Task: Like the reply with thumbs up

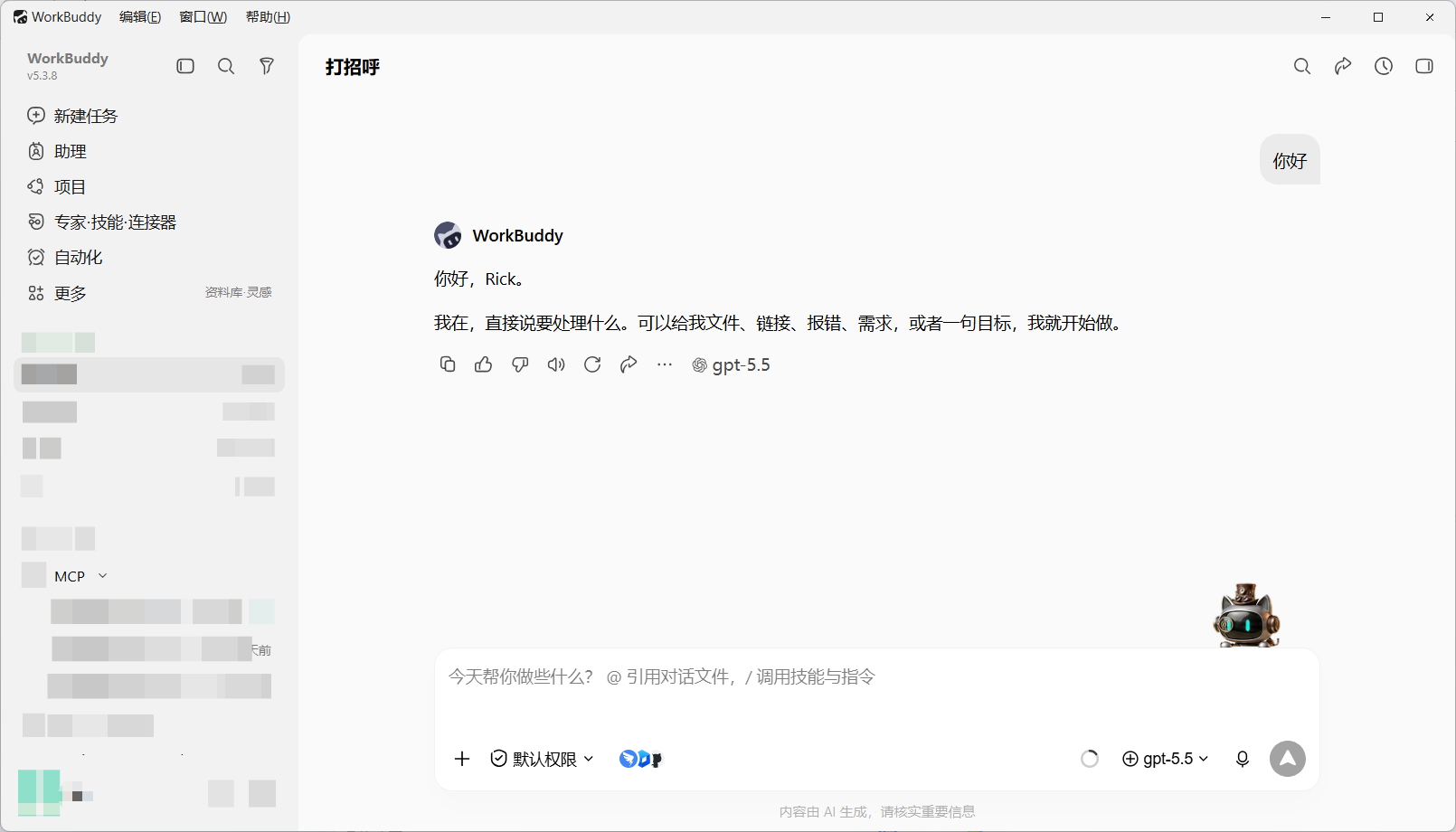Action: pos(484,364)
